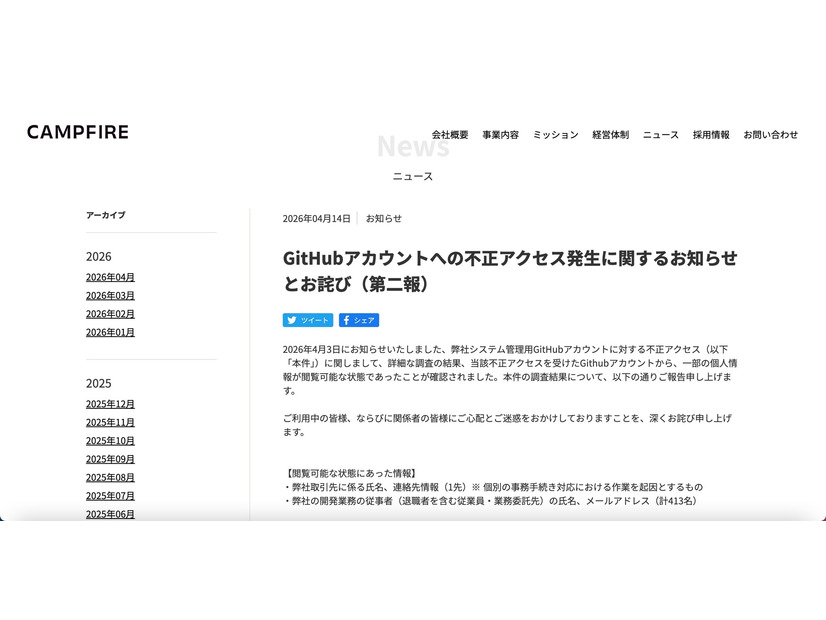Click the 2025 year heading in archive
Viewport: 826px width, 620px height.
99,383
